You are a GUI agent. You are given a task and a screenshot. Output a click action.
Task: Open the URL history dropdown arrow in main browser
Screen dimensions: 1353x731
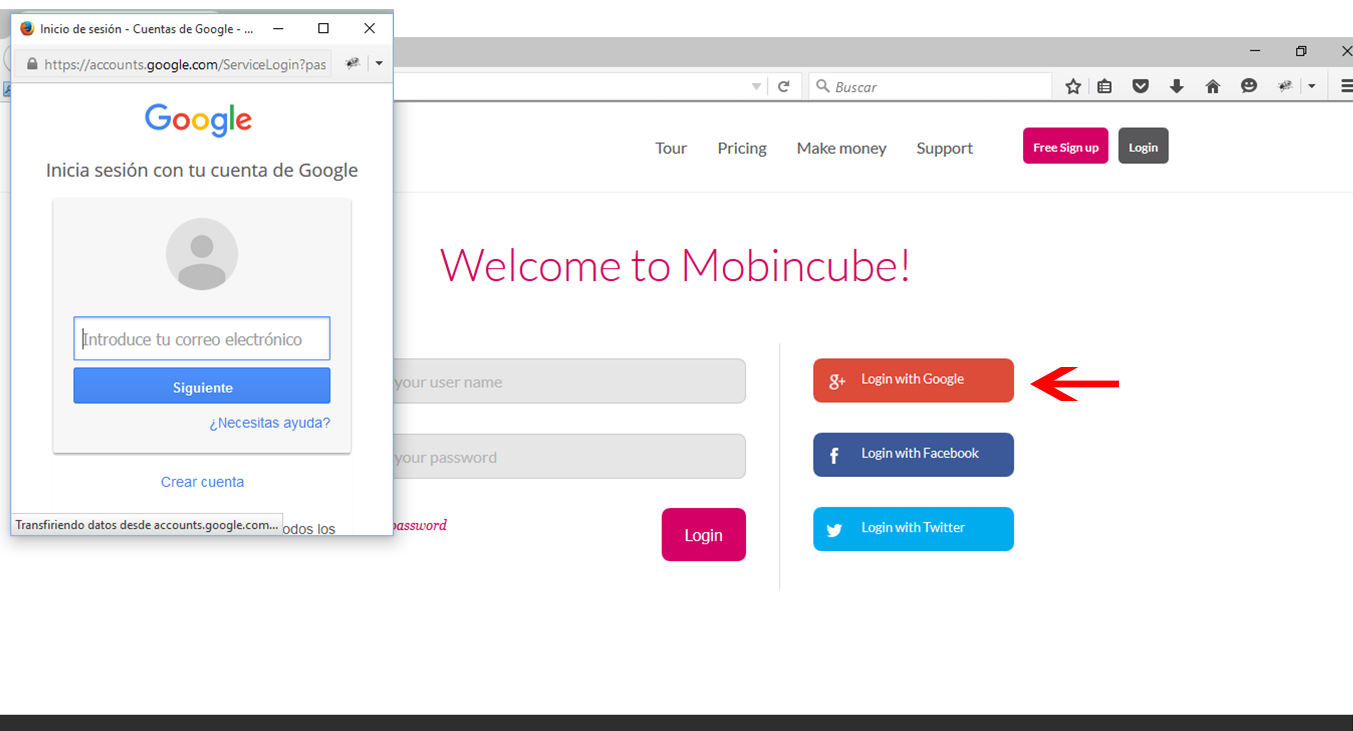click(757, 87)
